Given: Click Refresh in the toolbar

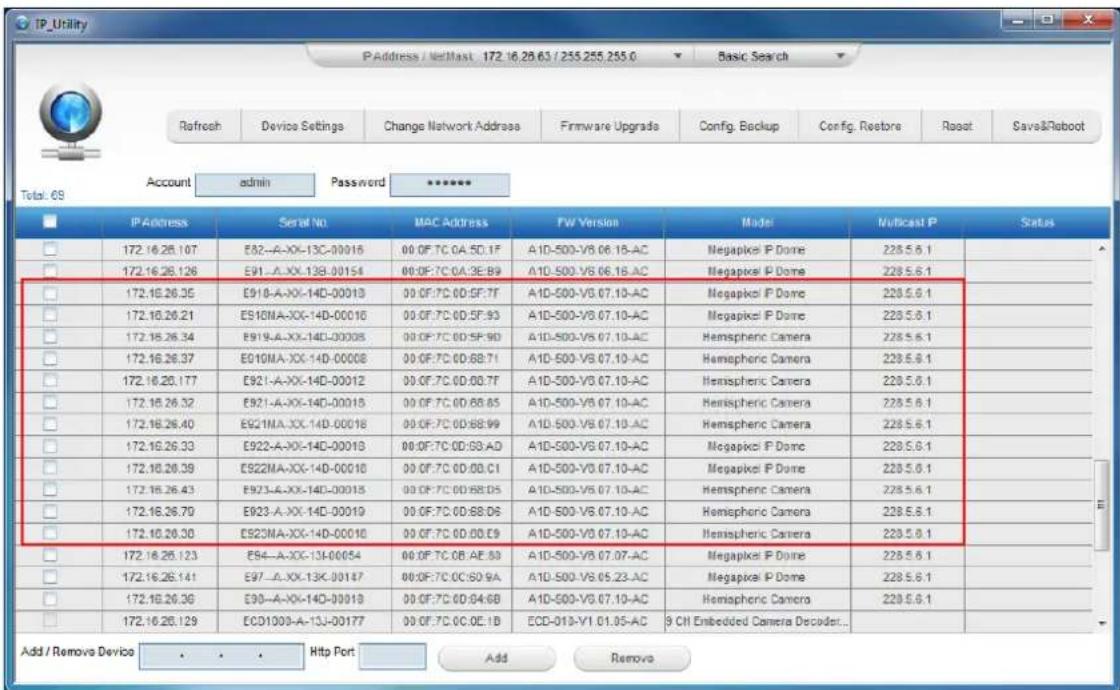Looking at the screenshot, I should [200, 126].
